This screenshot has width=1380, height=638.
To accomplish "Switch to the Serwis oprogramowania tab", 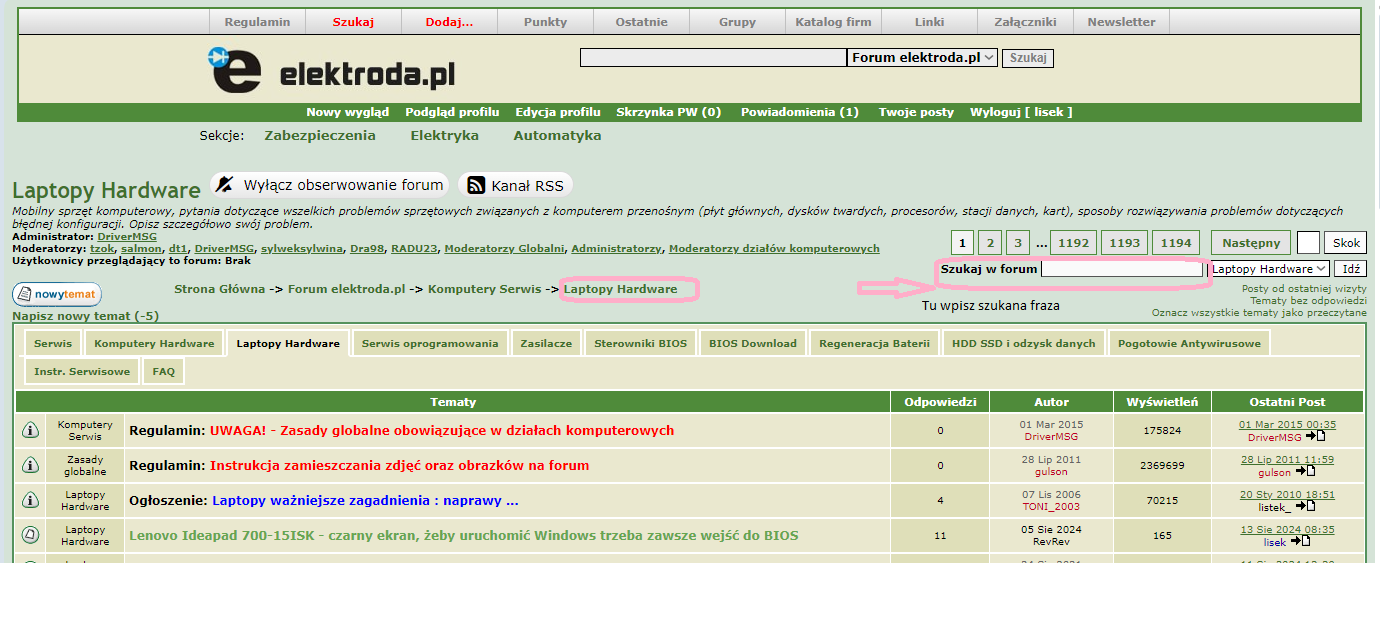I will 430,343.
